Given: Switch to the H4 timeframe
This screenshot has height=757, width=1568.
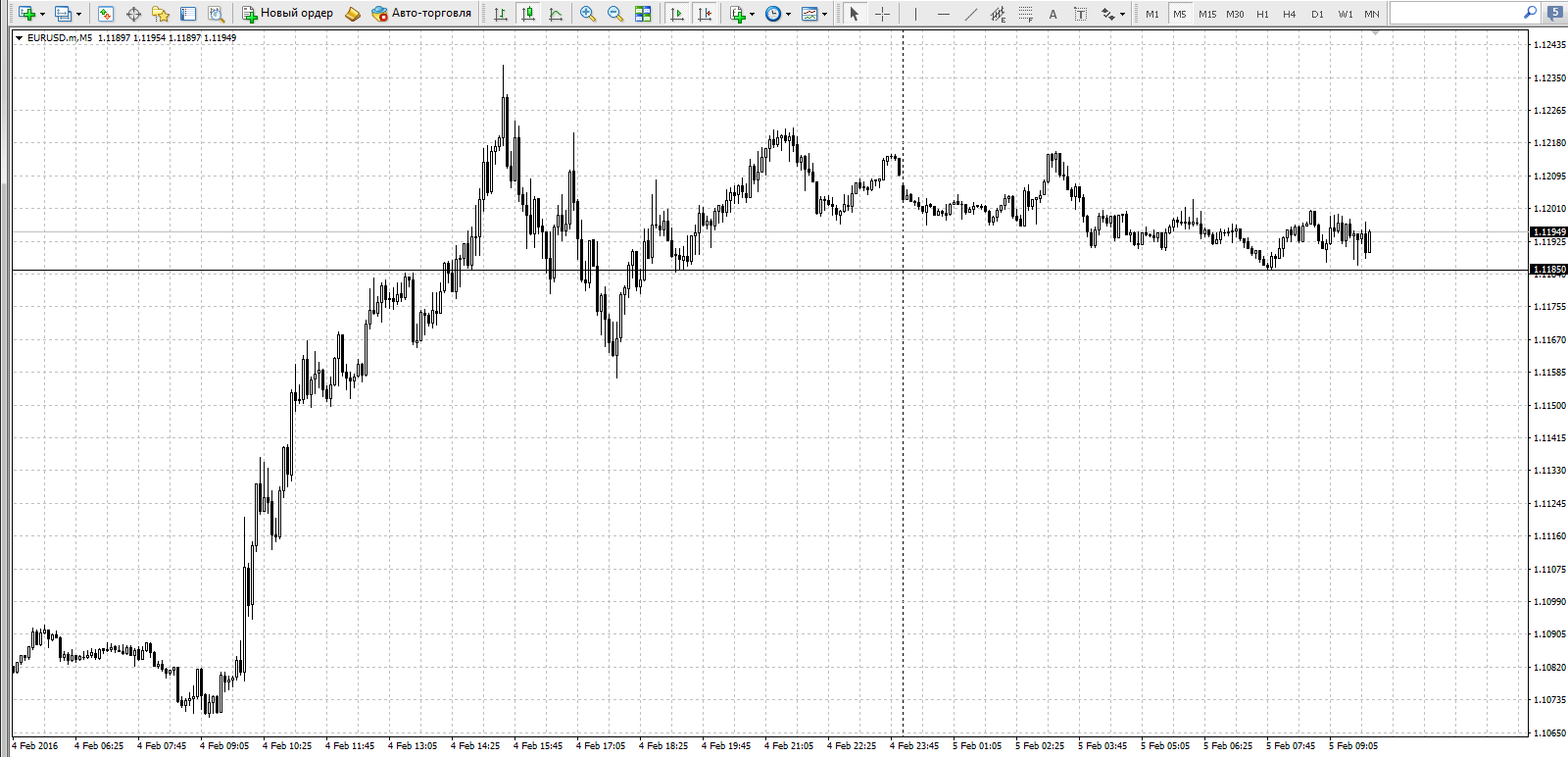Looking at the screenshot, I should point(1290,14).
